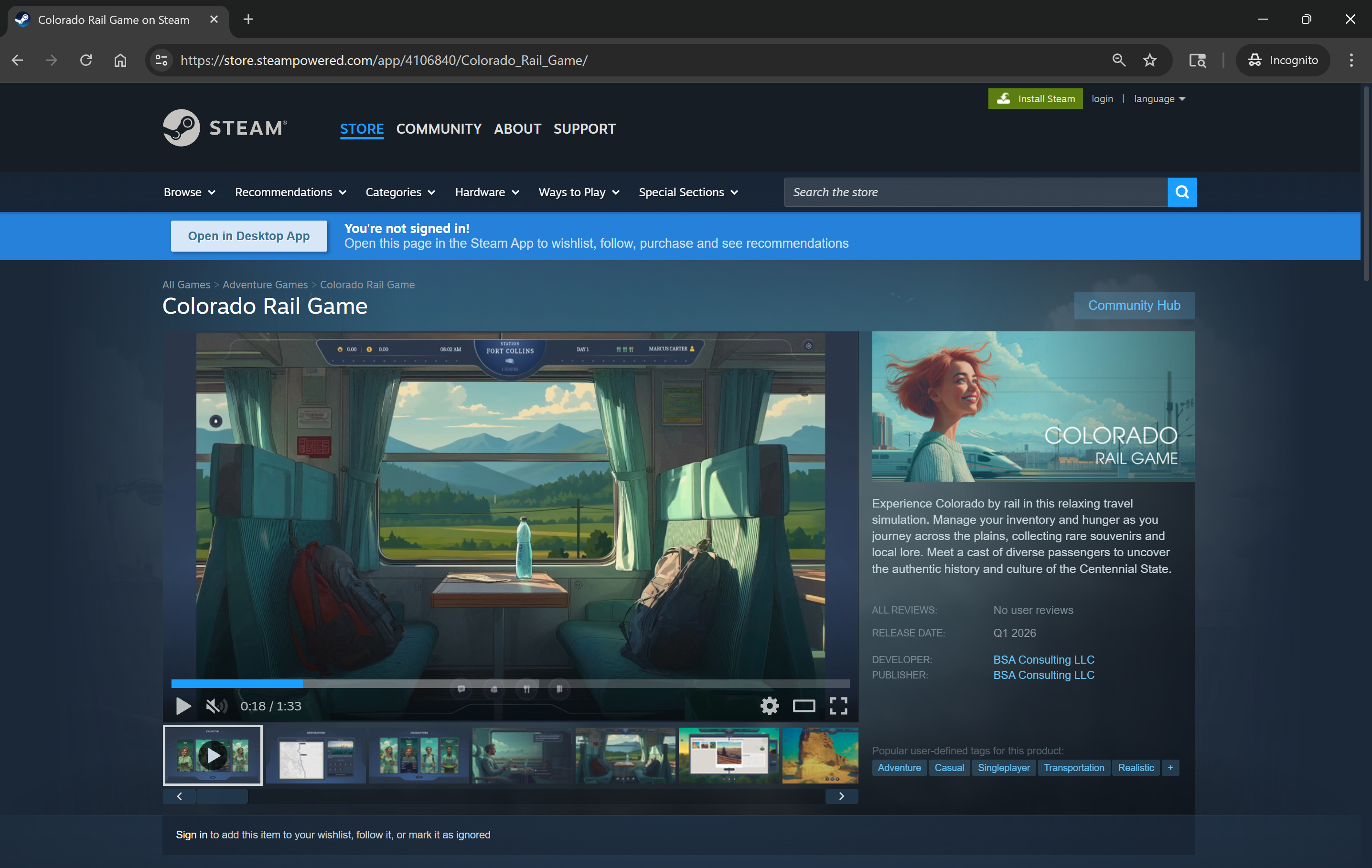Go to the COMMUNITY tab
This screenshot has width=1372, height=868.
[439, 129]
